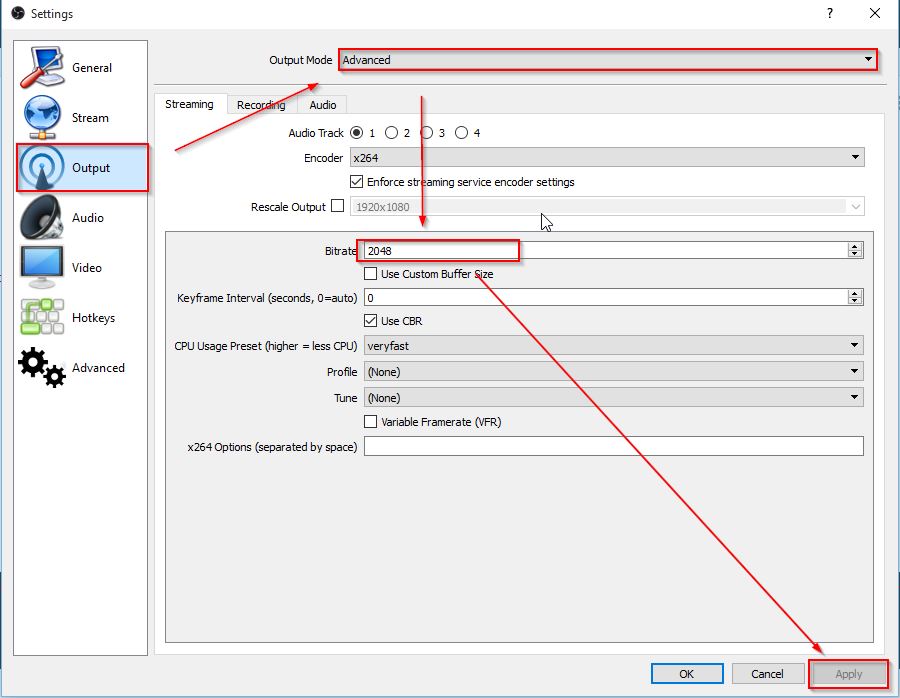900x698 pixels.
Task: Uncheck Enforce streaming service encoder settings
Action: pos(356,182)
